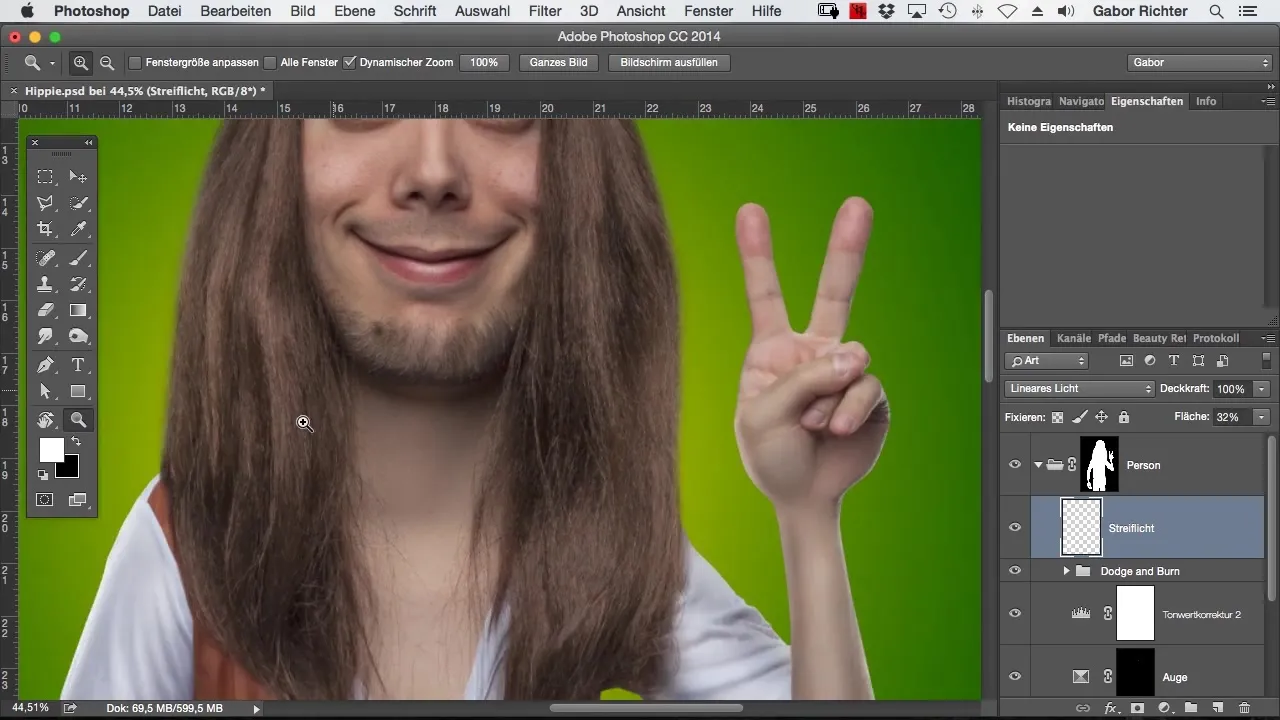This screenshot has height=720, width=1280.
Task: Select the Move tool
Action: point(78,177)
